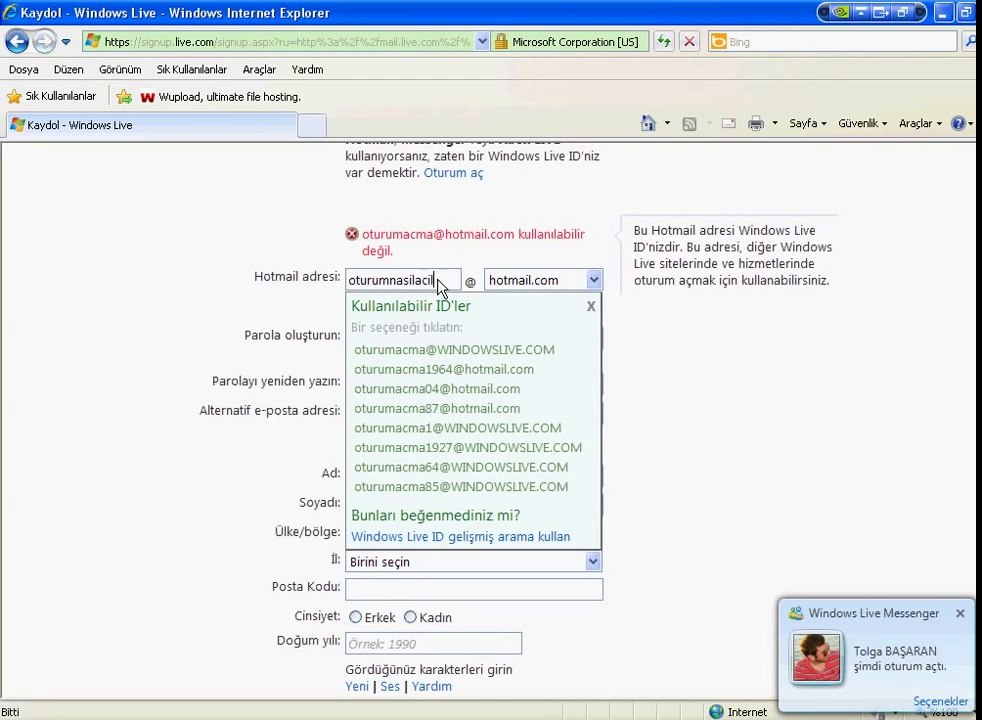This screenshot has width=982, height=720.
Task: Select the Kadın radio button
Action: pyautogui.click(x=410, y=617)
